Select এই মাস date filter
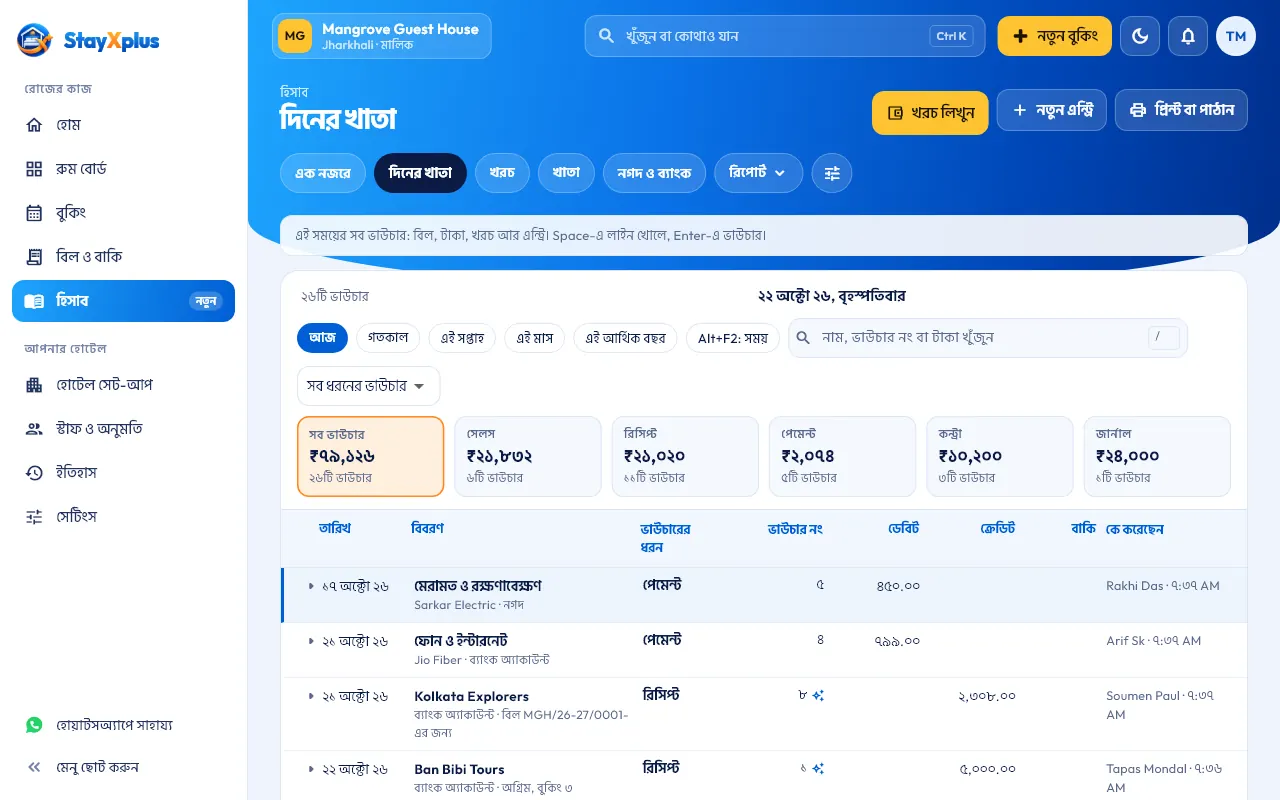The height and width of the screenshot is (800, 1280). pos(535,338)
